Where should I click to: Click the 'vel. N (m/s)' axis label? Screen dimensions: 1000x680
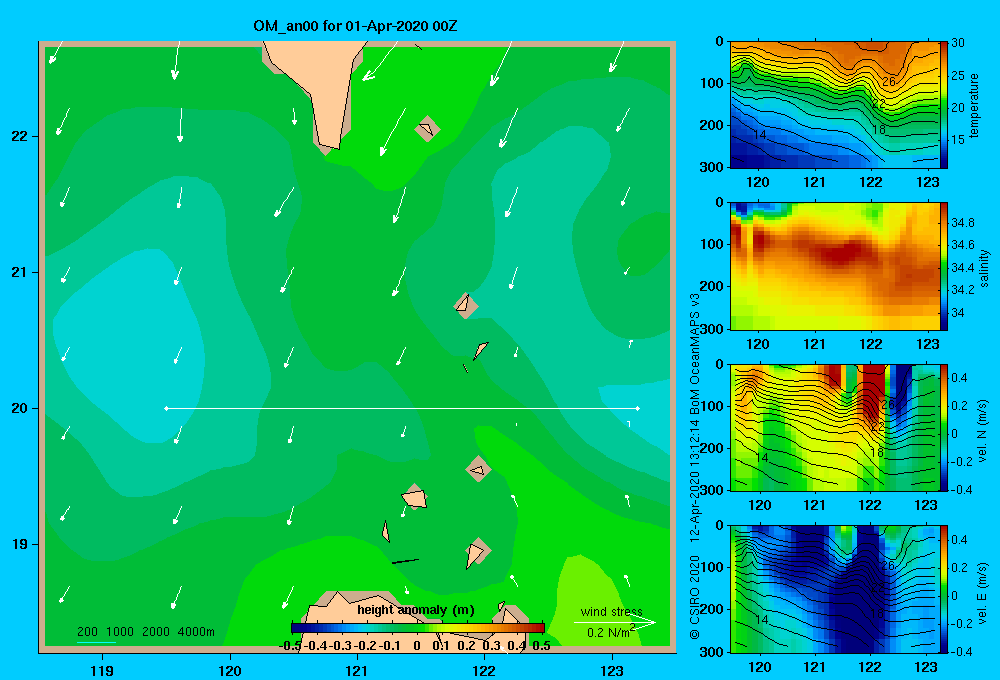click(x=983, y=431)
